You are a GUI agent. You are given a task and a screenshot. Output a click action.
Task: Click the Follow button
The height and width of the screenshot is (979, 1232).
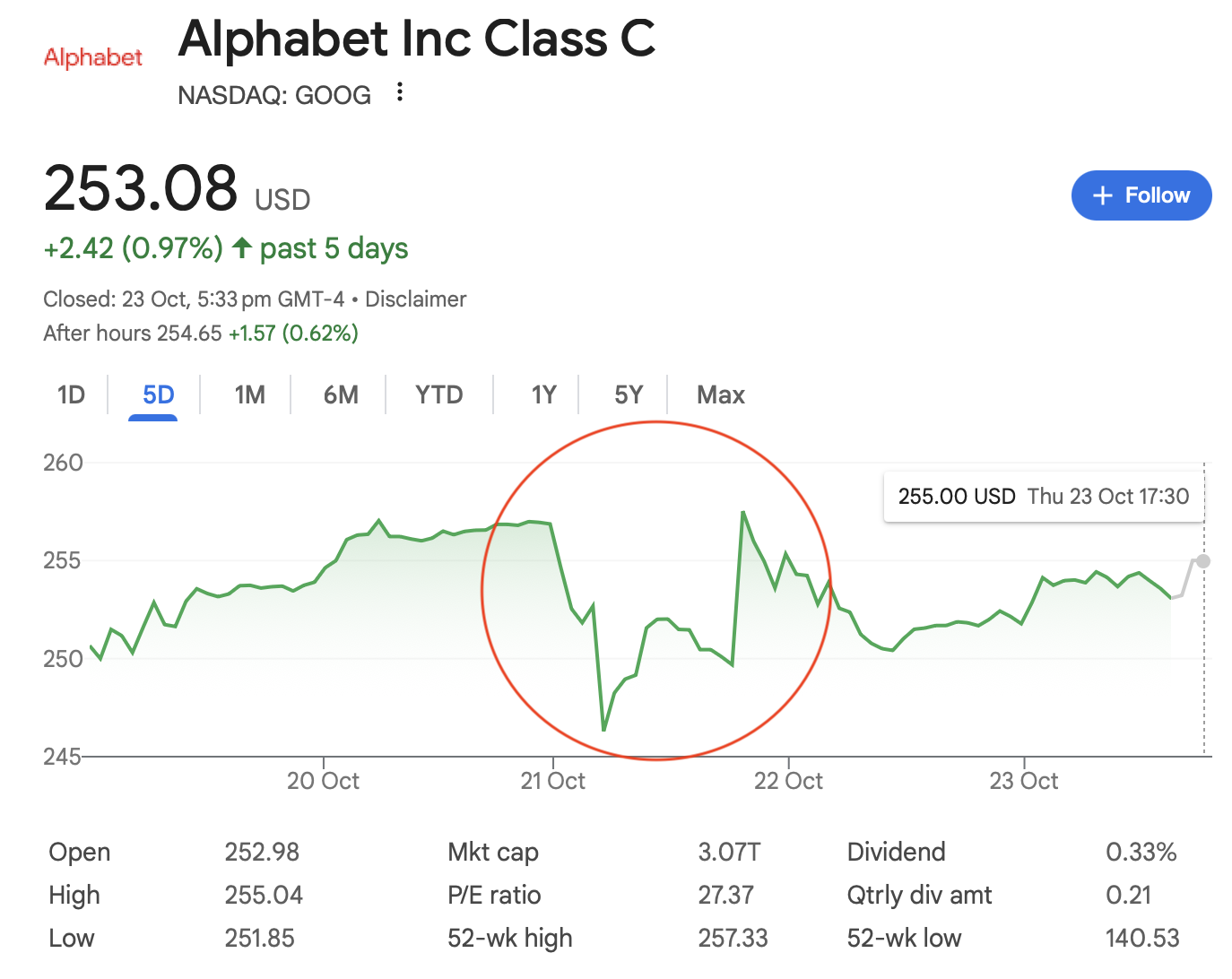[1141, 195]
